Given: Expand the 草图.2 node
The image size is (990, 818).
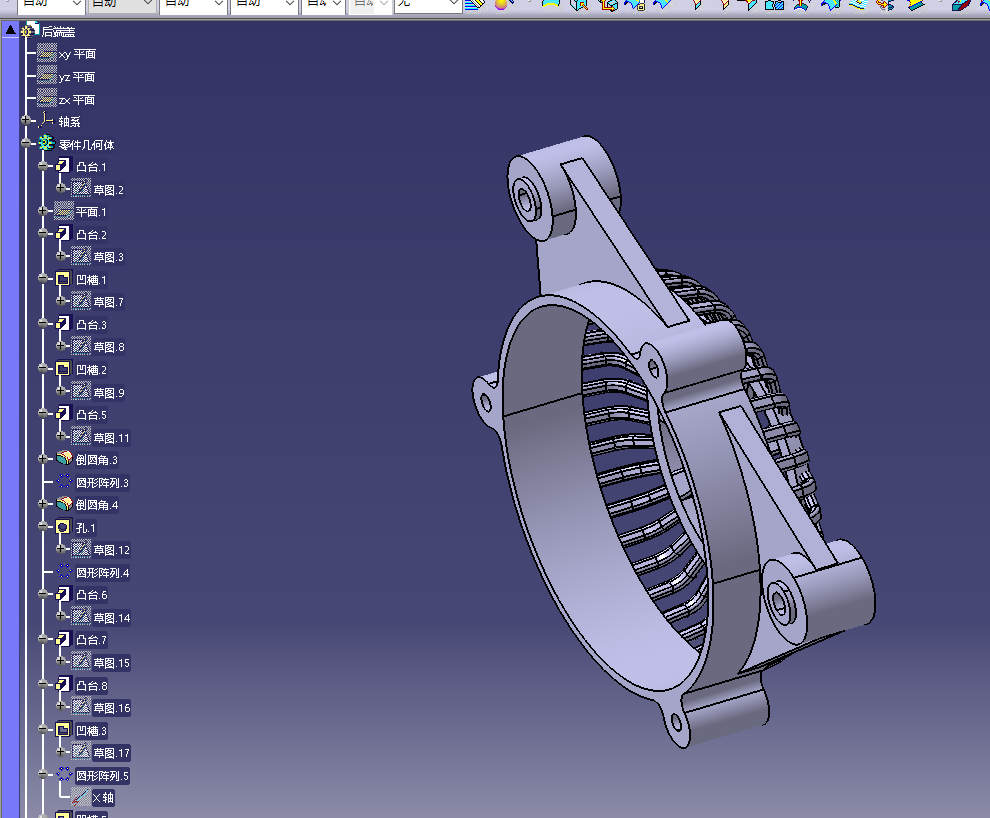Looking at the screenshot, I should click(61, 188).
